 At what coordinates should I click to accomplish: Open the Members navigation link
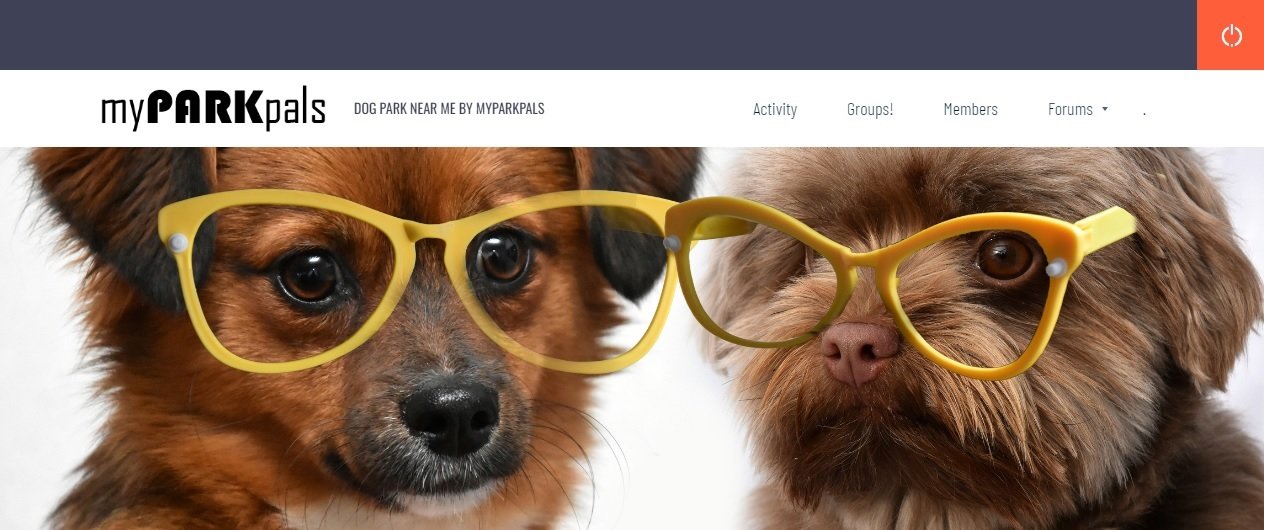pos(970,109)
